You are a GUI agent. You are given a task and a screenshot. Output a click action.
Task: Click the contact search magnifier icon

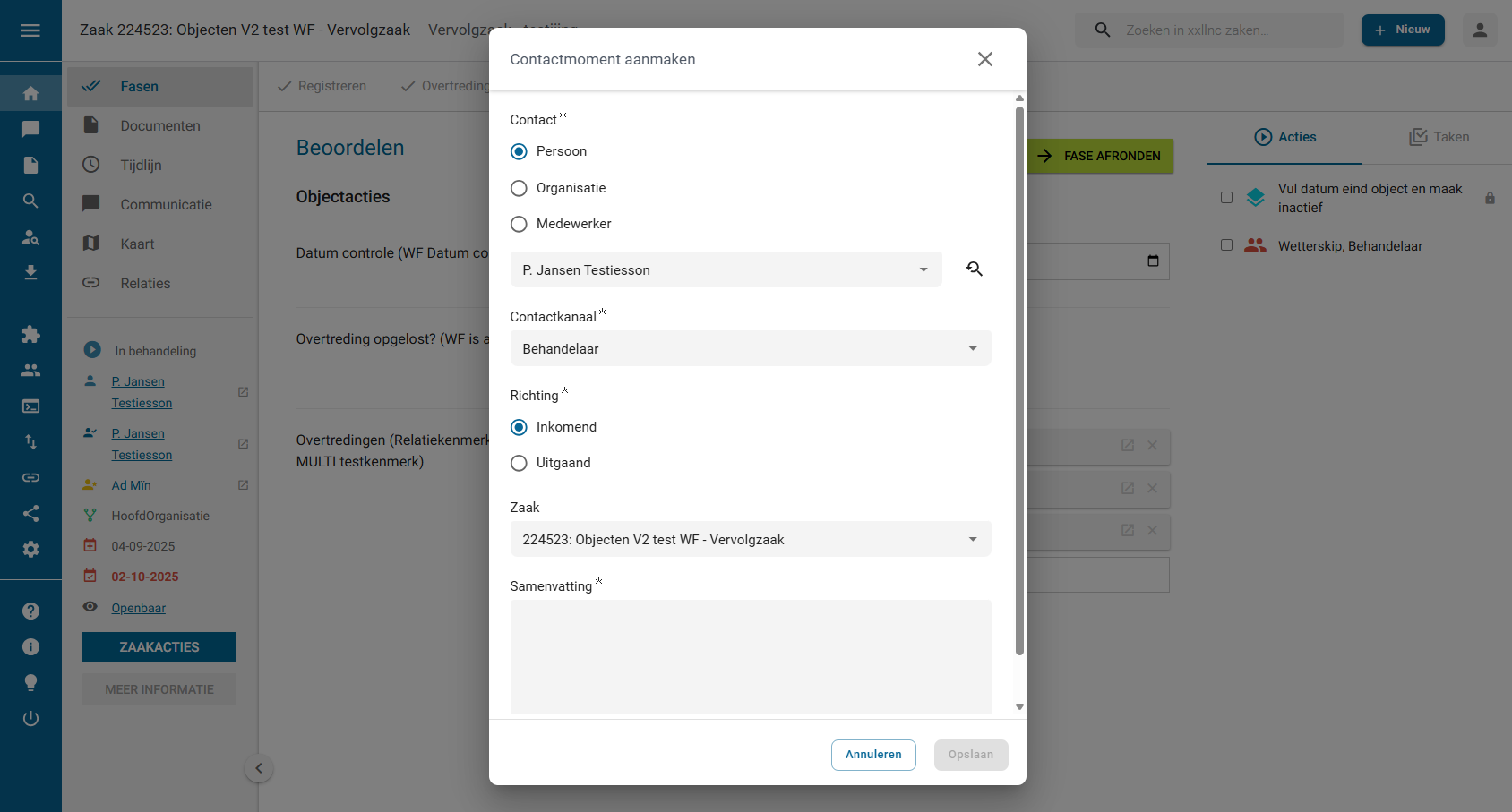coord(975,269)
